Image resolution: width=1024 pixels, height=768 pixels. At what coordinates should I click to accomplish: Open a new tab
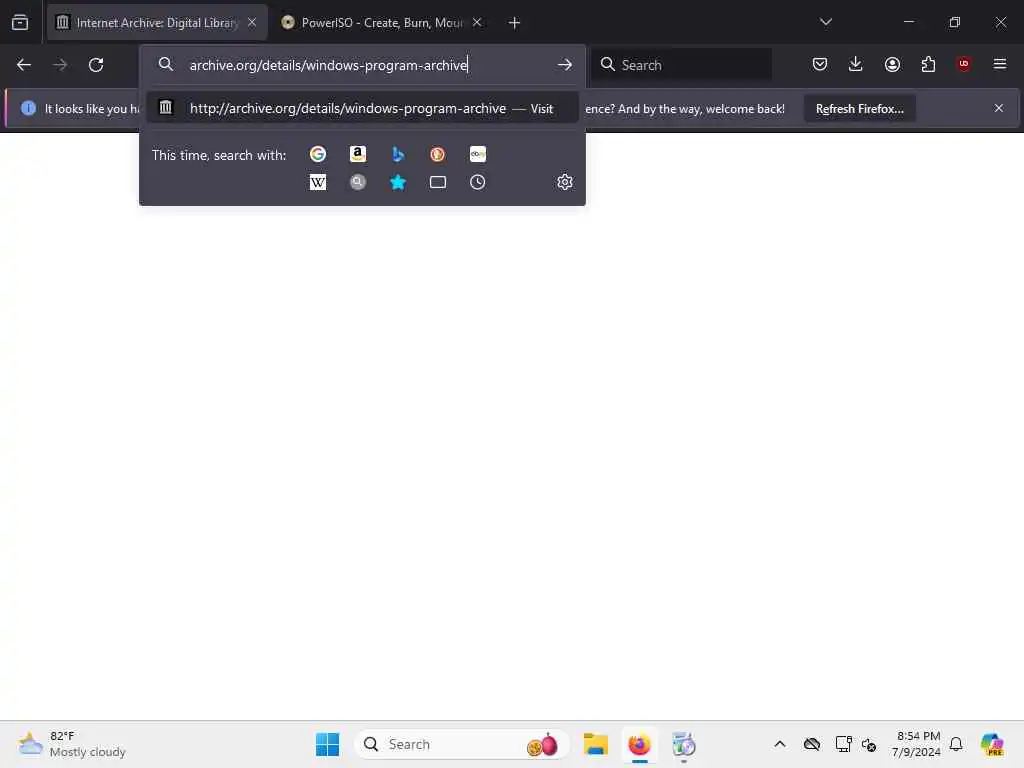[x=515, y=23]
